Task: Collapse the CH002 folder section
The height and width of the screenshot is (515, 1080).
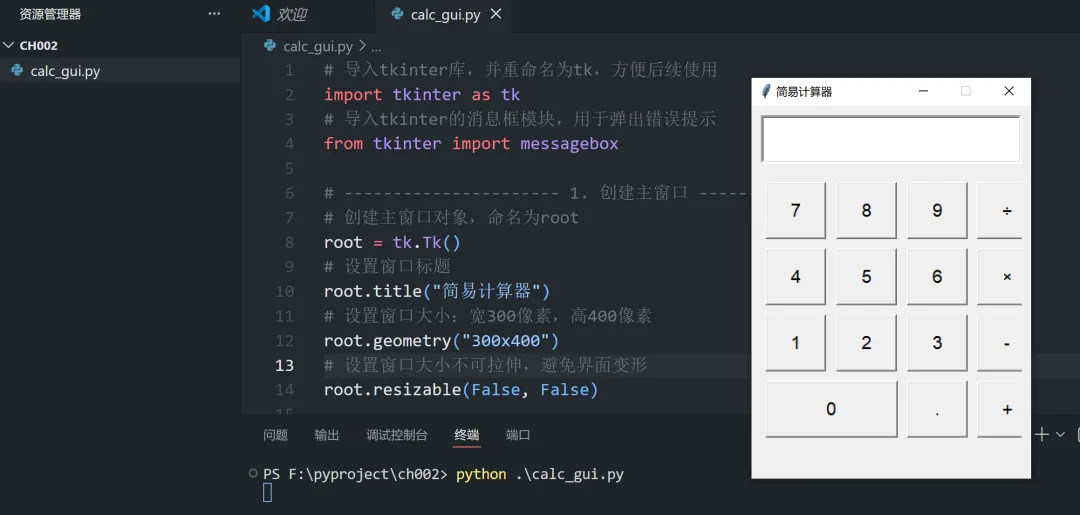Action: click(120, 45)
